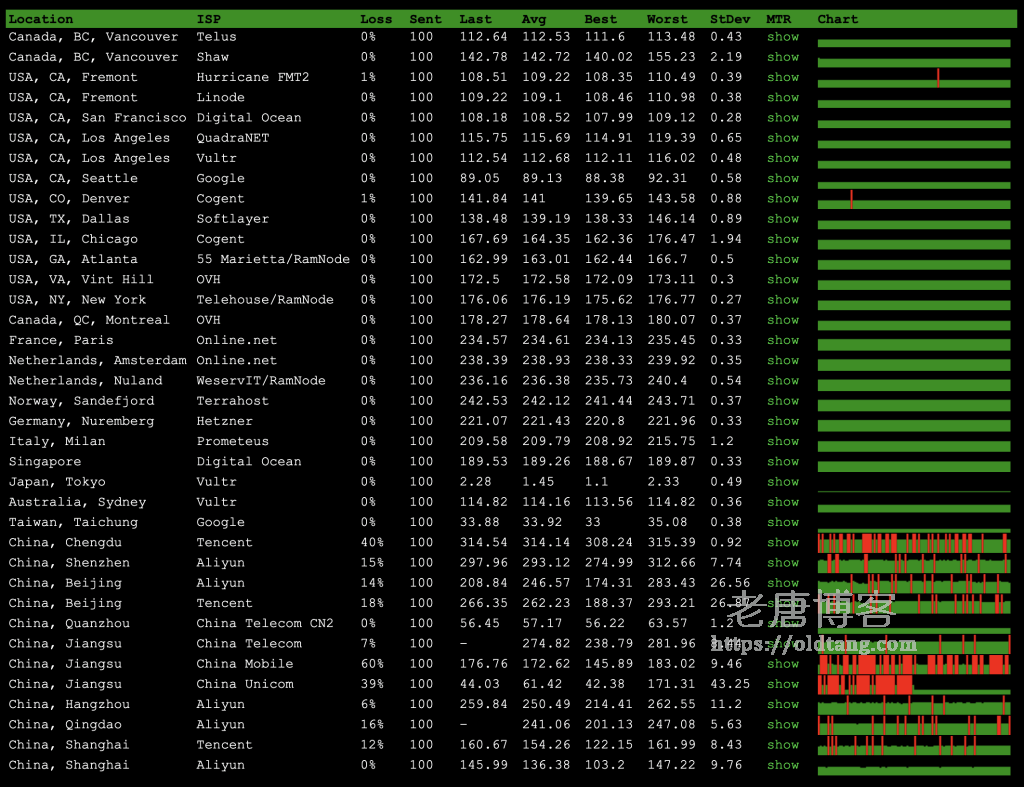Show MTR for Australia, Sydney Vultr row
The height and width of the screenshot is (787, 1024).
click(783, 502)
